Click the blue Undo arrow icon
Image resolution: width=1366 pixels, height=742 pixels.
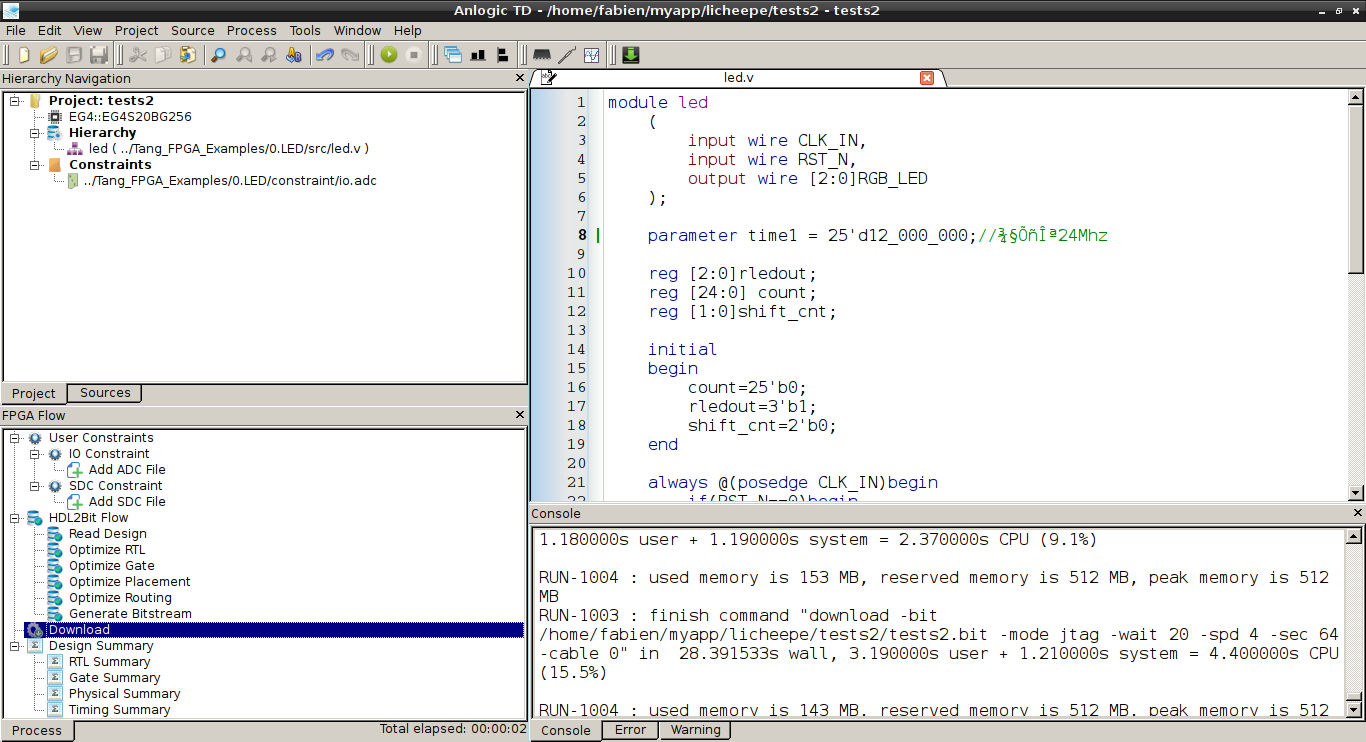324,55
